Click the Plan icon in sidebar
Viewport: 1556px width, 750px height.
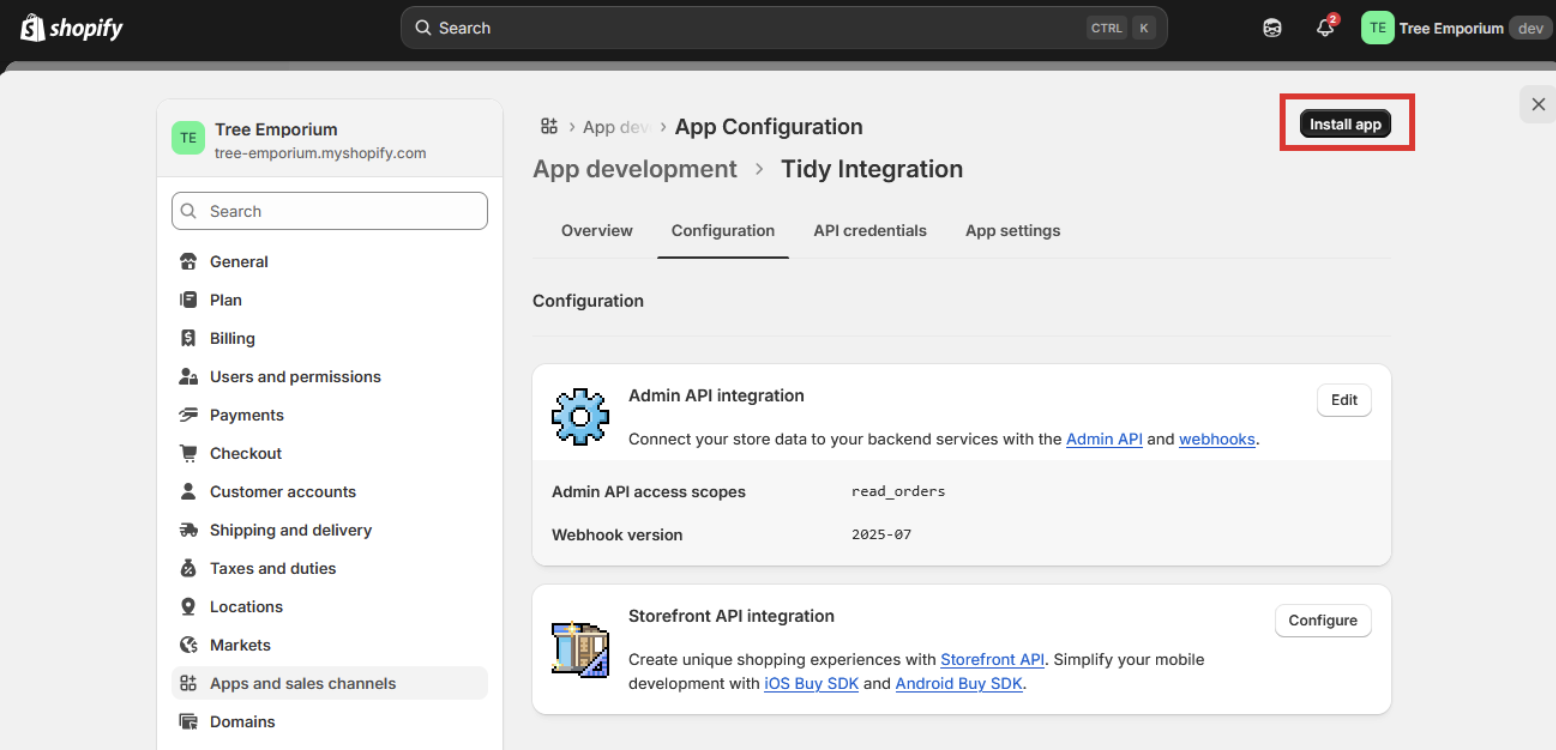(x=188, y=300)
